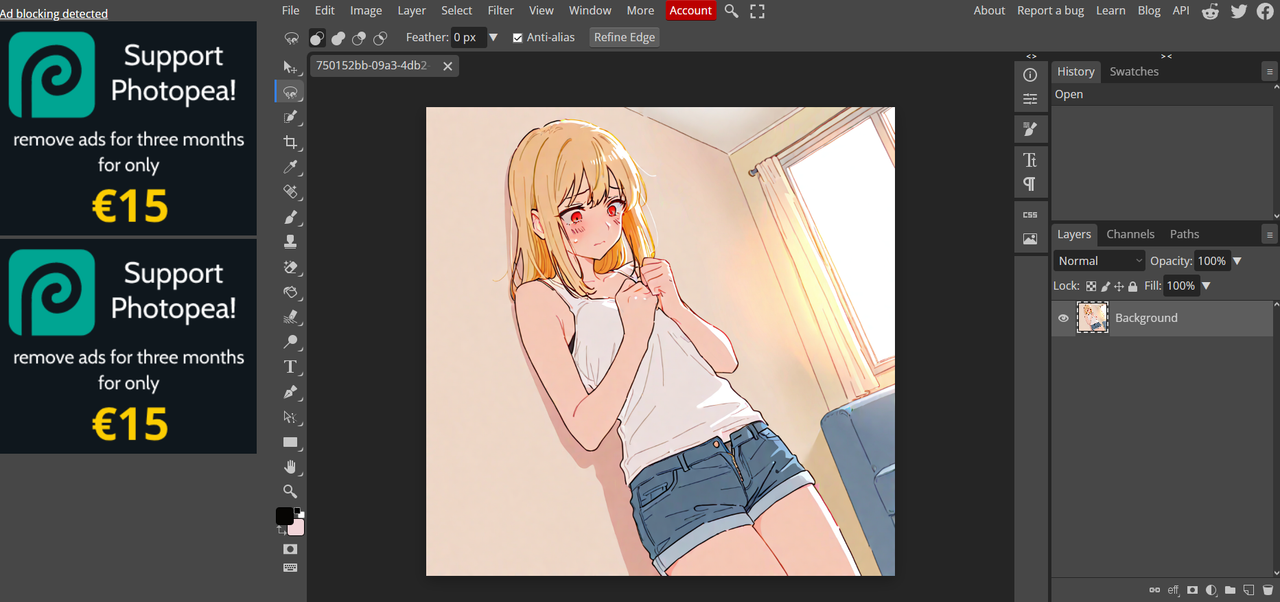Select the Crop tool
1280x602 pixels.
click(290, 142)
